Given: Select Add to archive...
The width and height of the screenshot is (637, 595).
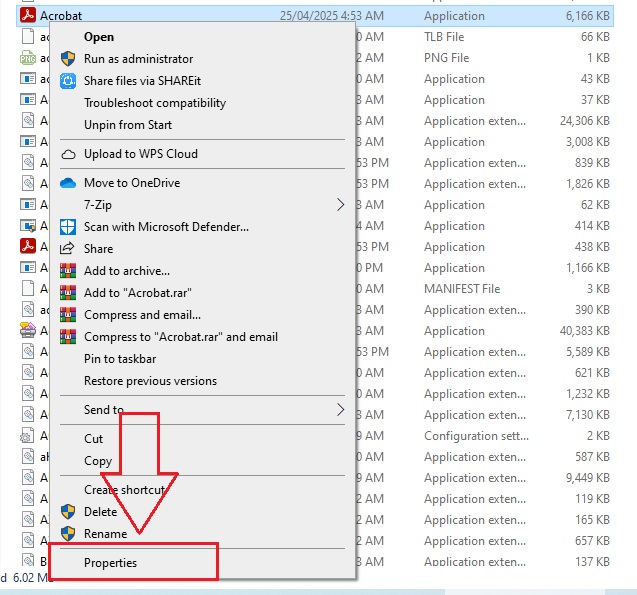Looking at the screenshot, I should coord(127,271).
